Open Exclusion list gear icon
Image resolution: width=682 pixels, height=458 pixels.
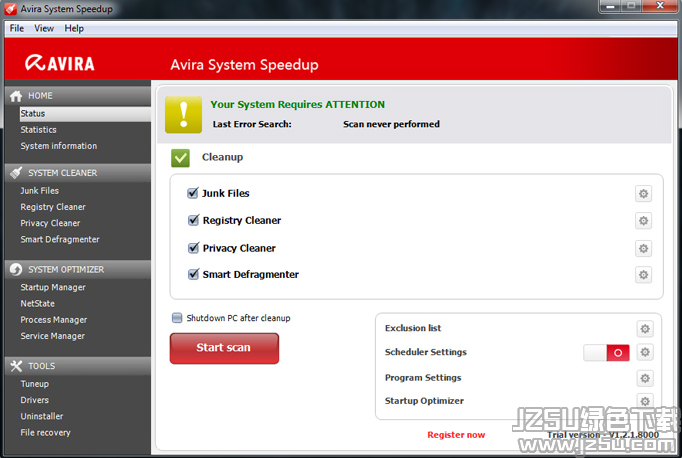pos(645,329)
